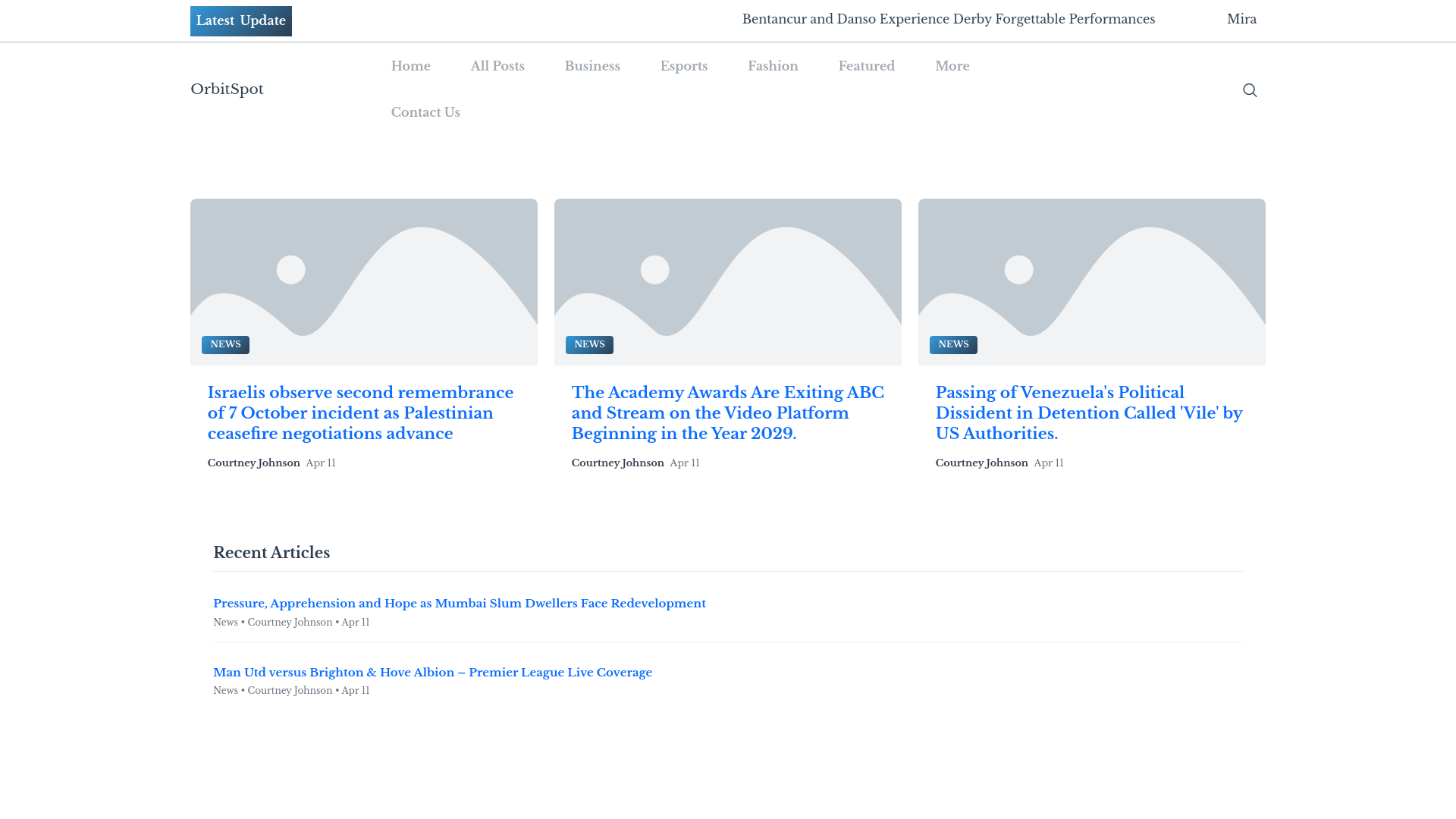Open Man Utd versus Brighton article
Screen dimensions: 1456x819
[432, 673]
